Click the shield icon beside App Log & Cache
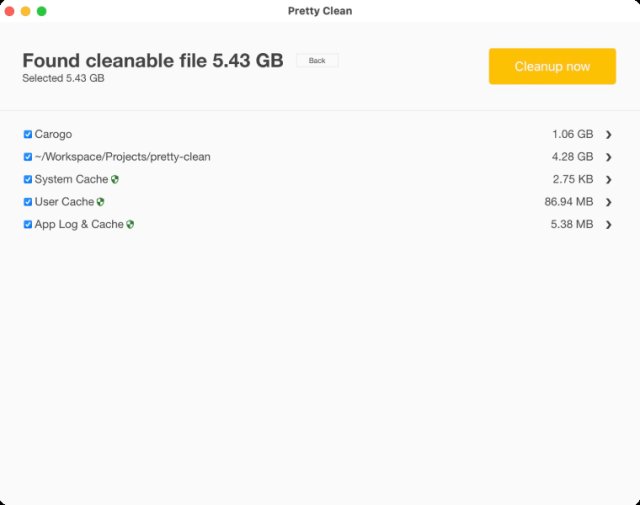 130,225
